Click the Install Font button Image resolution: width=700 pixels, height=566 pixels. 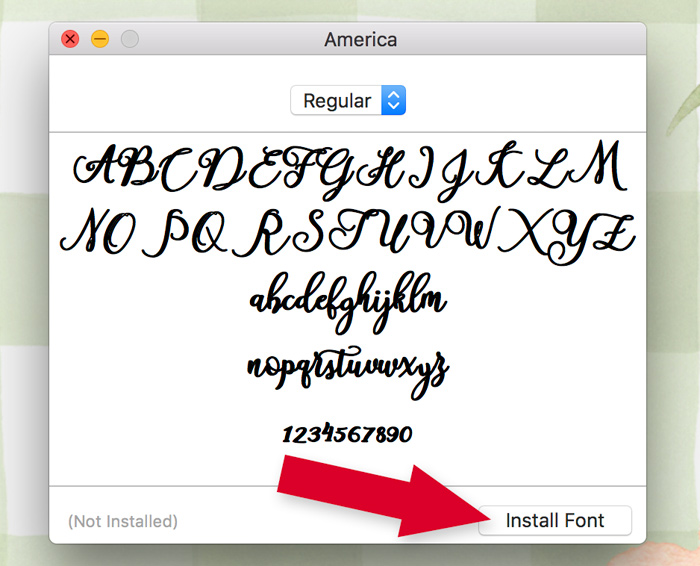pos(555,520)
